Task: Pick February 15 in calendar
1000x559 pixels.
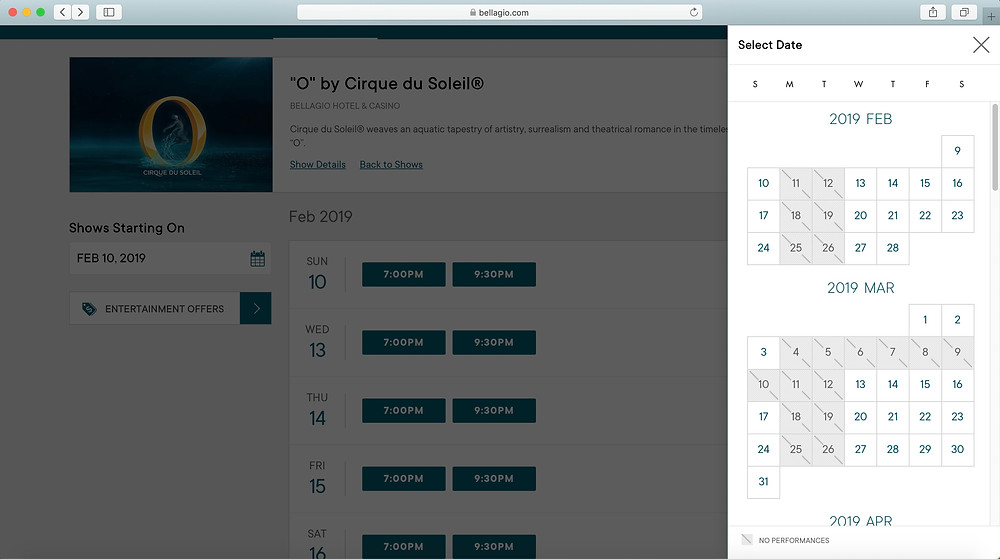Action: [925, 184]
